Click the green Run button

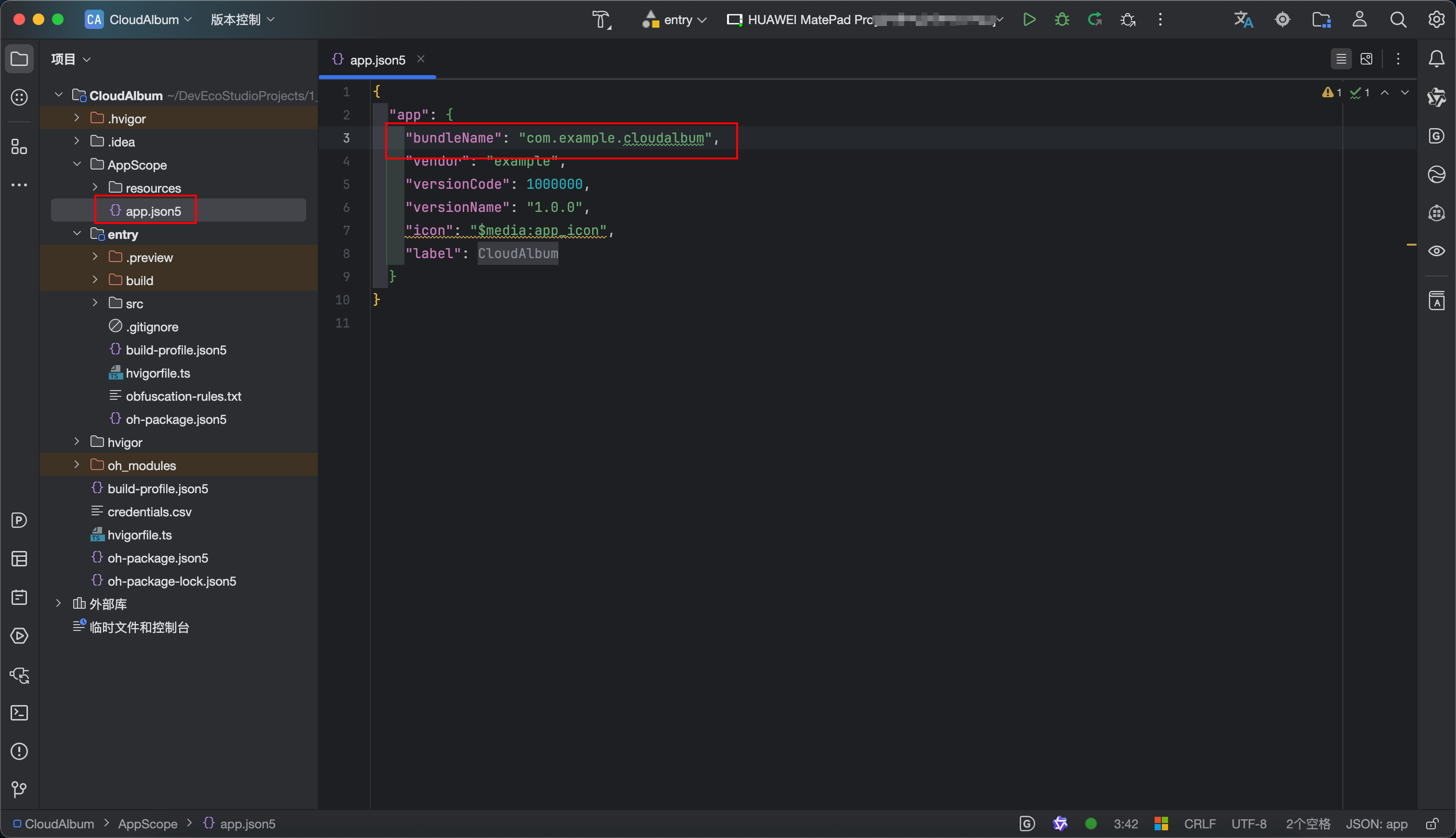coord(1029,20)
